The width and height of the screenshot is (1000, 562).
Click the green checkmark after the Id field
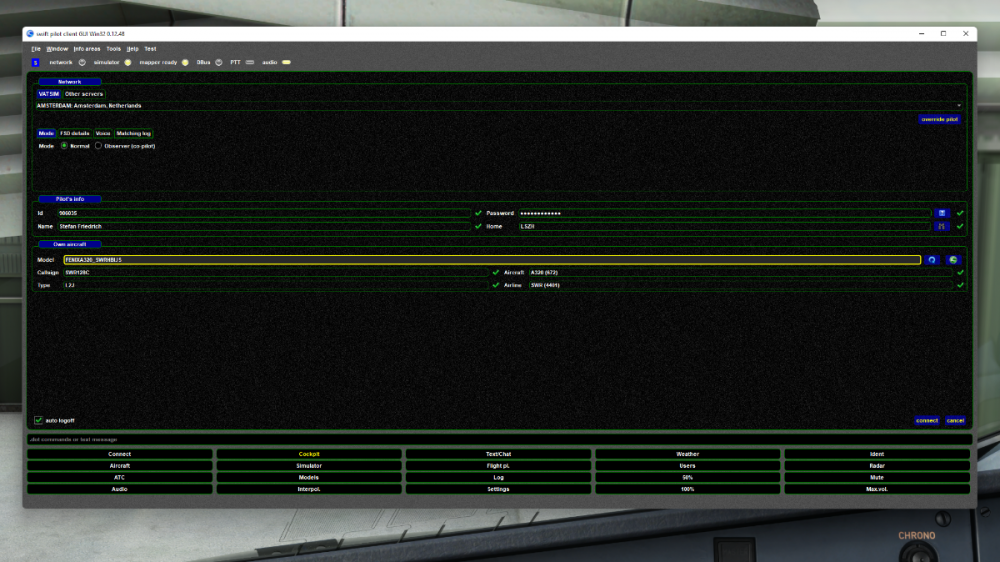[478, 213]
